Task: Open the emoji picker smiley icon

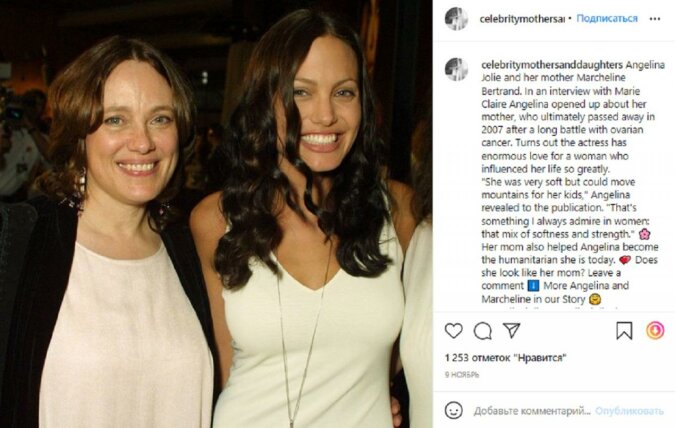Action: click(454, 410)
